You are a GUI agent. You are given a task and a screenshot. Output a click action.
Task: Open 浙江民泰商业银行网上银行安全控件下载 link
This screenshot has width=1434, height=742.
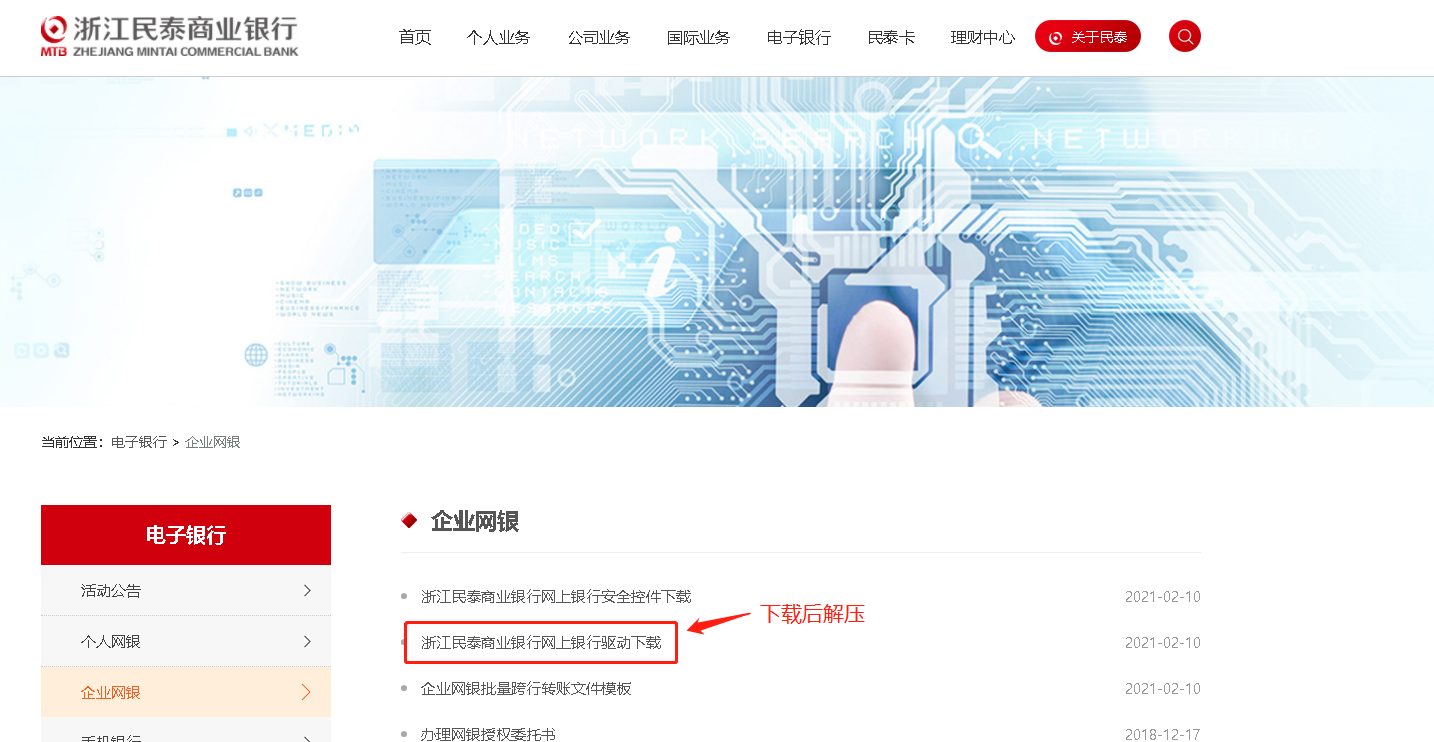[556, 597]
